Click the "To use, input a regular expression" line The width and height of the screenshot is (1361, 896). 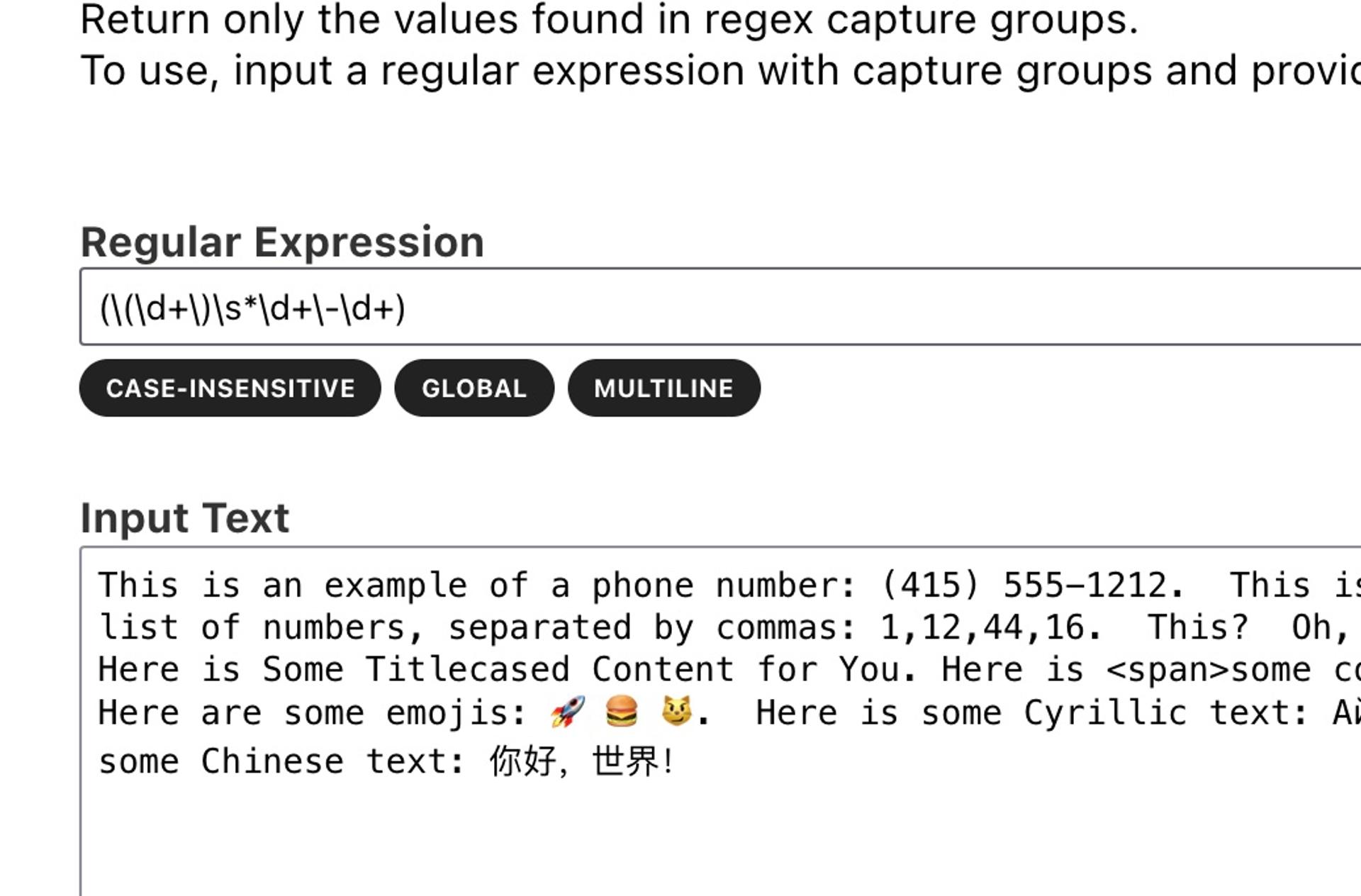(709, 71)
